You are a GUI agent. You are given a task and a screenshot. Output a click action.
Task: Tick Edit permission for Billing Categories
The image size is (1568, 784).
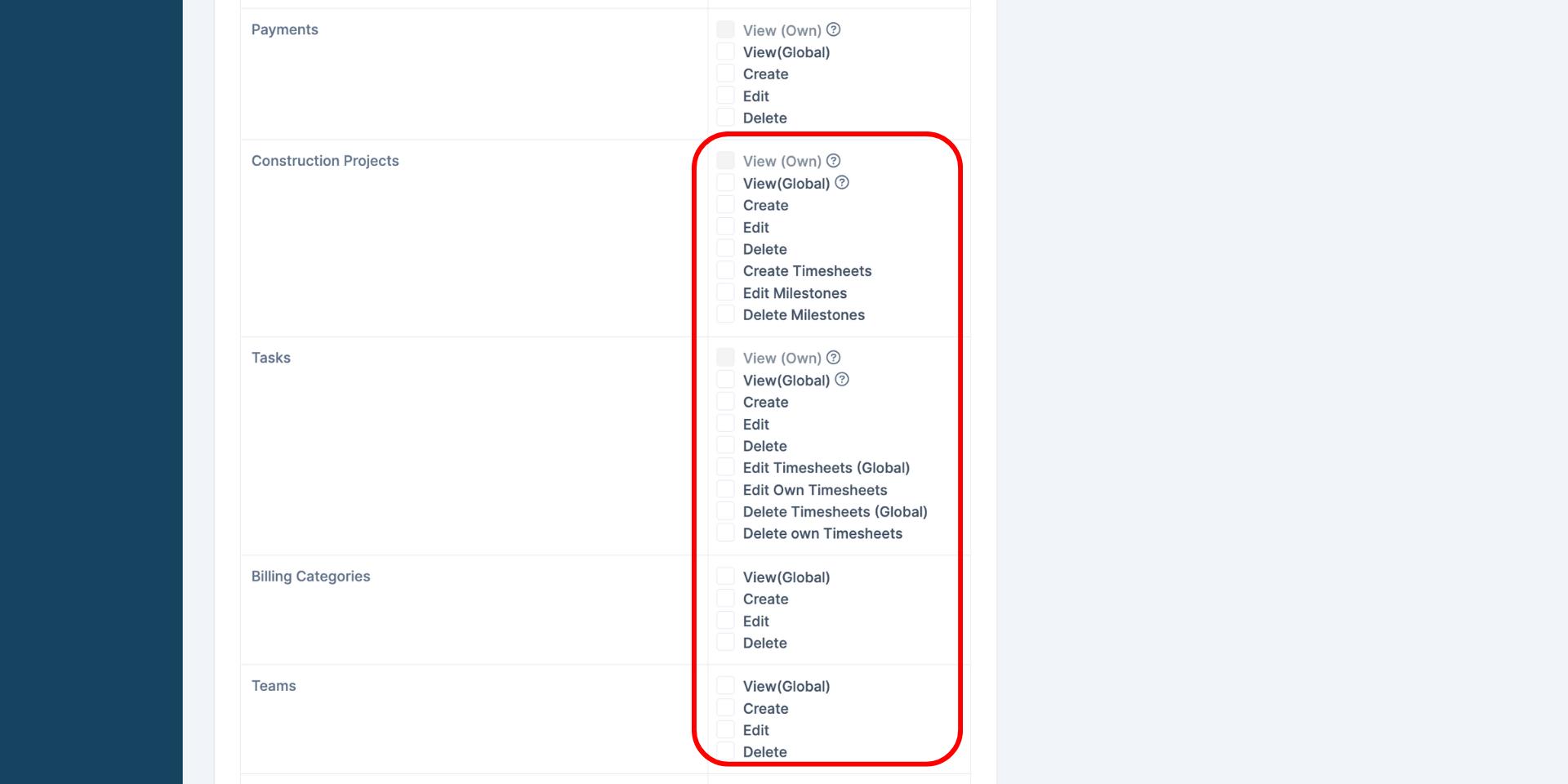(x=725, y=621)
